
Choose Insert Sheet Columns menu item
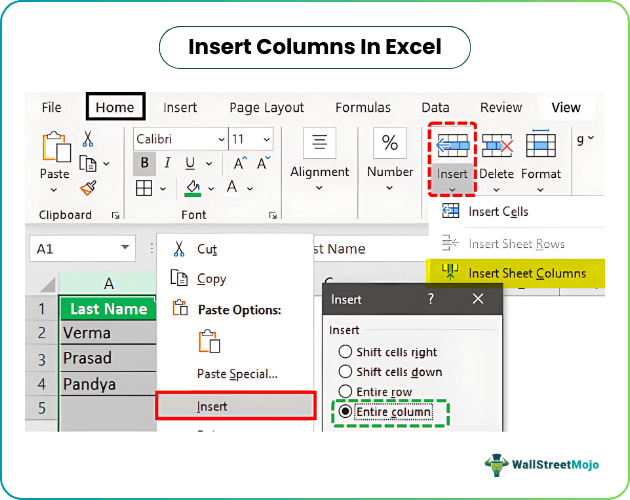[515, 273]
